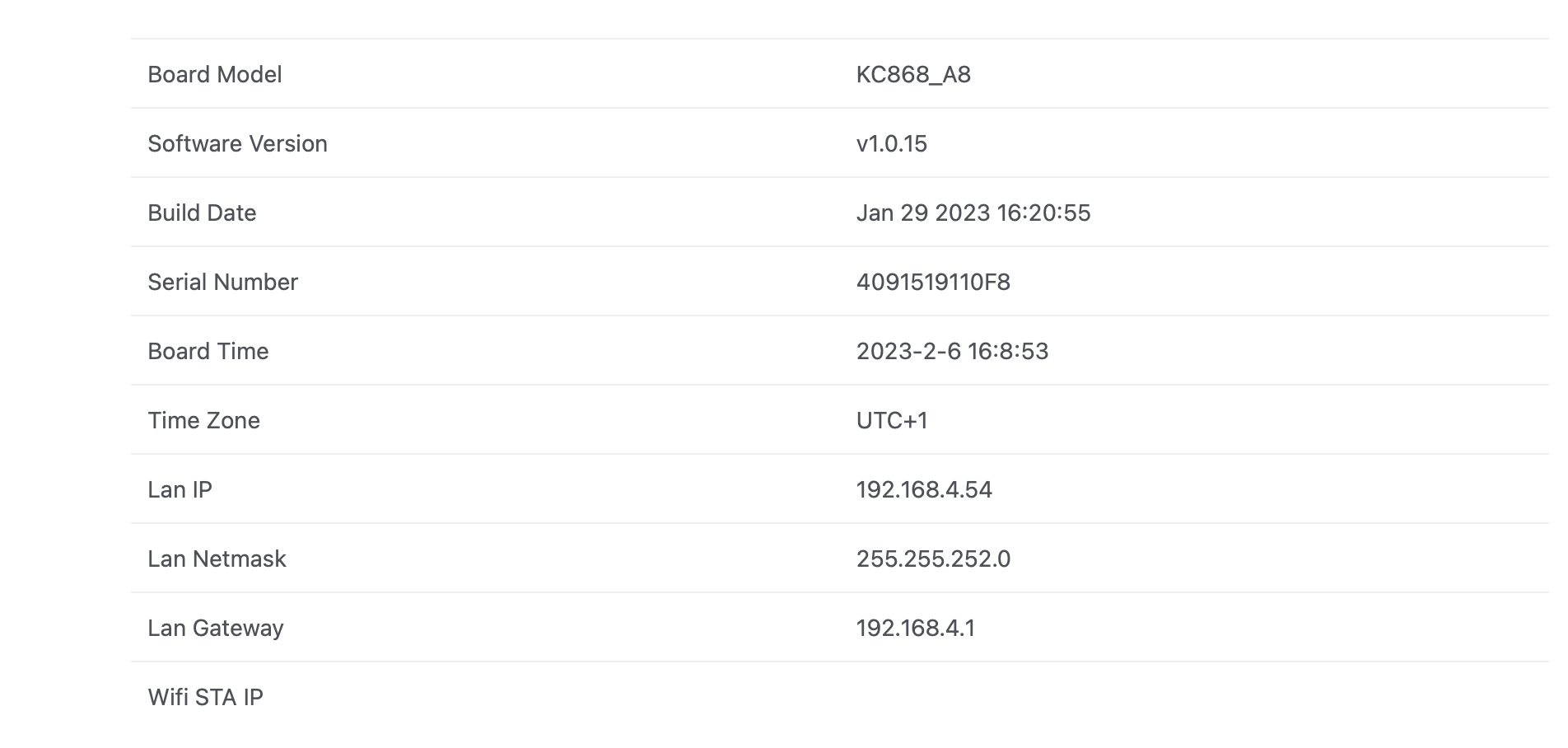Click the Board Model label
This screenshot has height=748, width=1568.
tap(215, 75)
